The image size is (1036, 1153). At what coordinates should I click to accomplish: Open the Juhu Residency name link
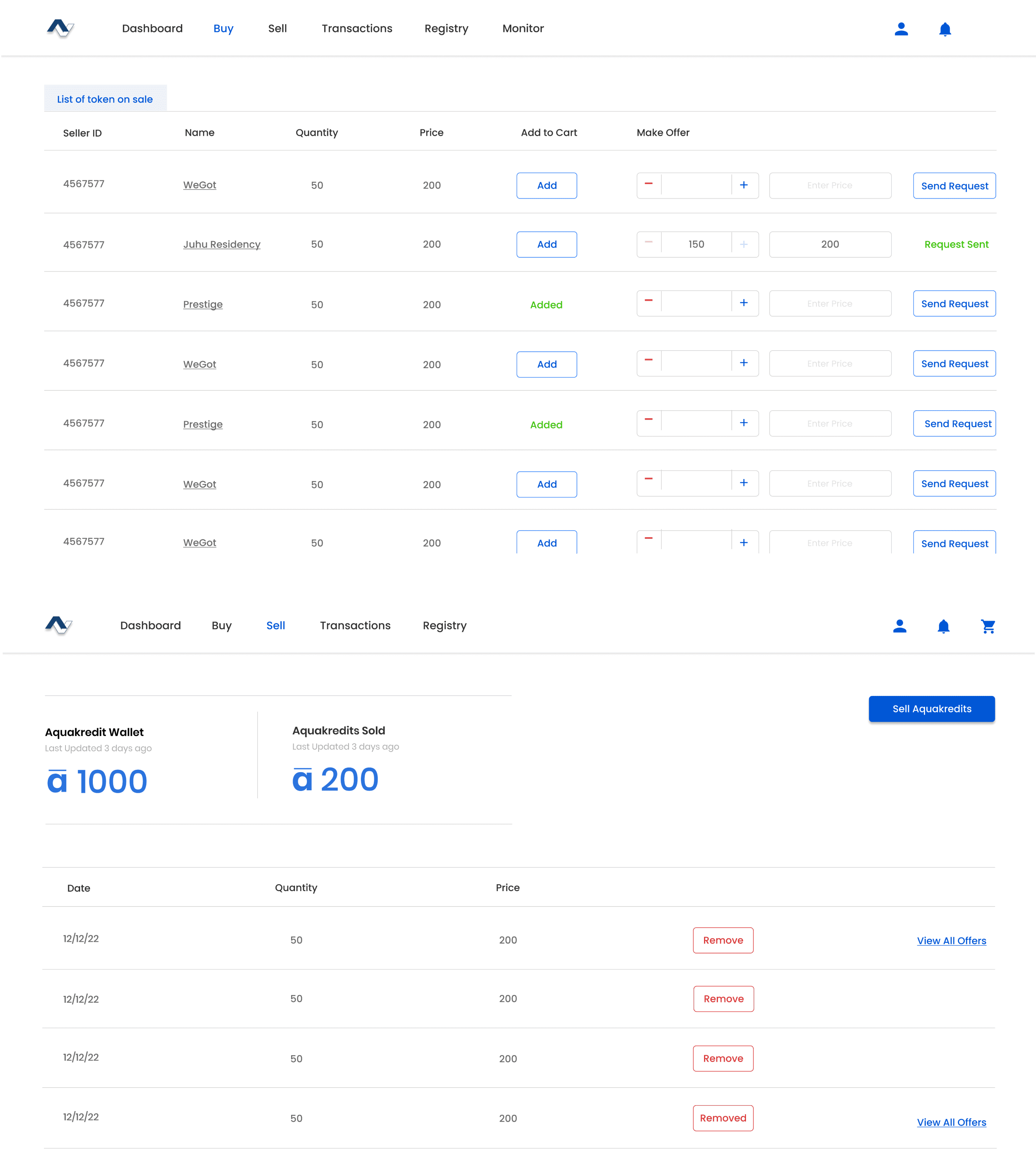221,244
